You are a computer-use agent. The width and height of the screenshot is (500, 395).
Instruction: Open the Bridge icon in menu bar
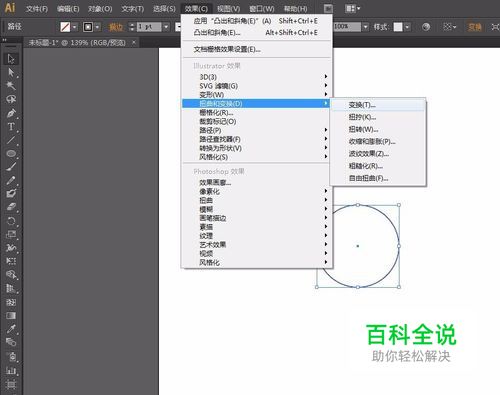pos(328,8)
